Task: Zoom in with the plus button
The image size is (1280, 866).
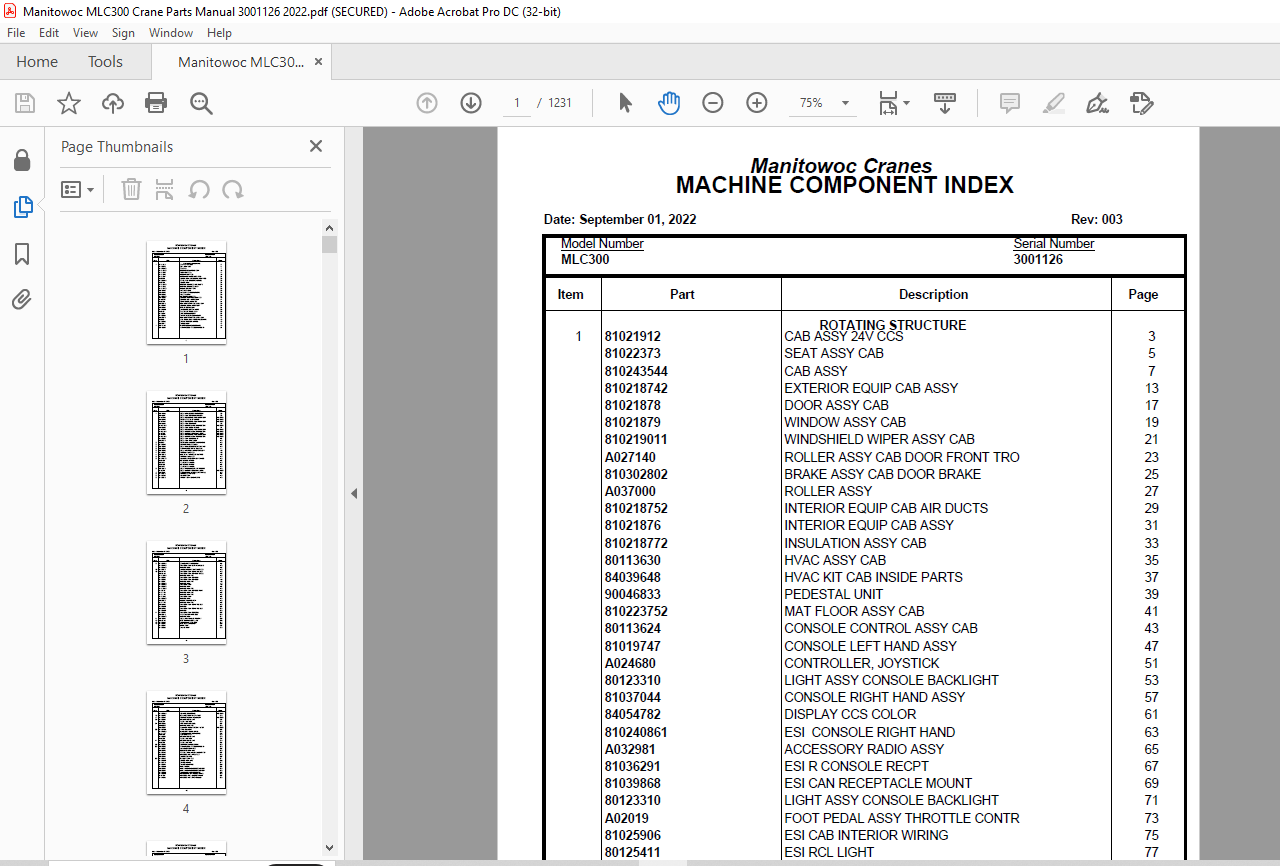Action: point(757,103)
